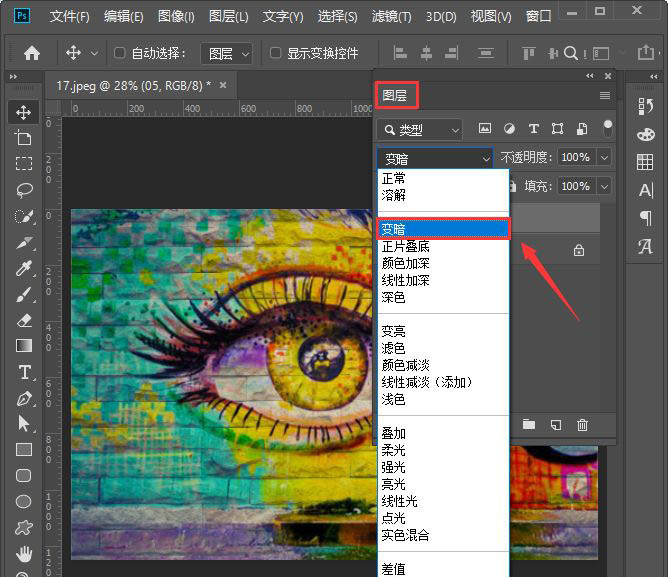
Task: Select the Pen tool
Action: point(24,399)
